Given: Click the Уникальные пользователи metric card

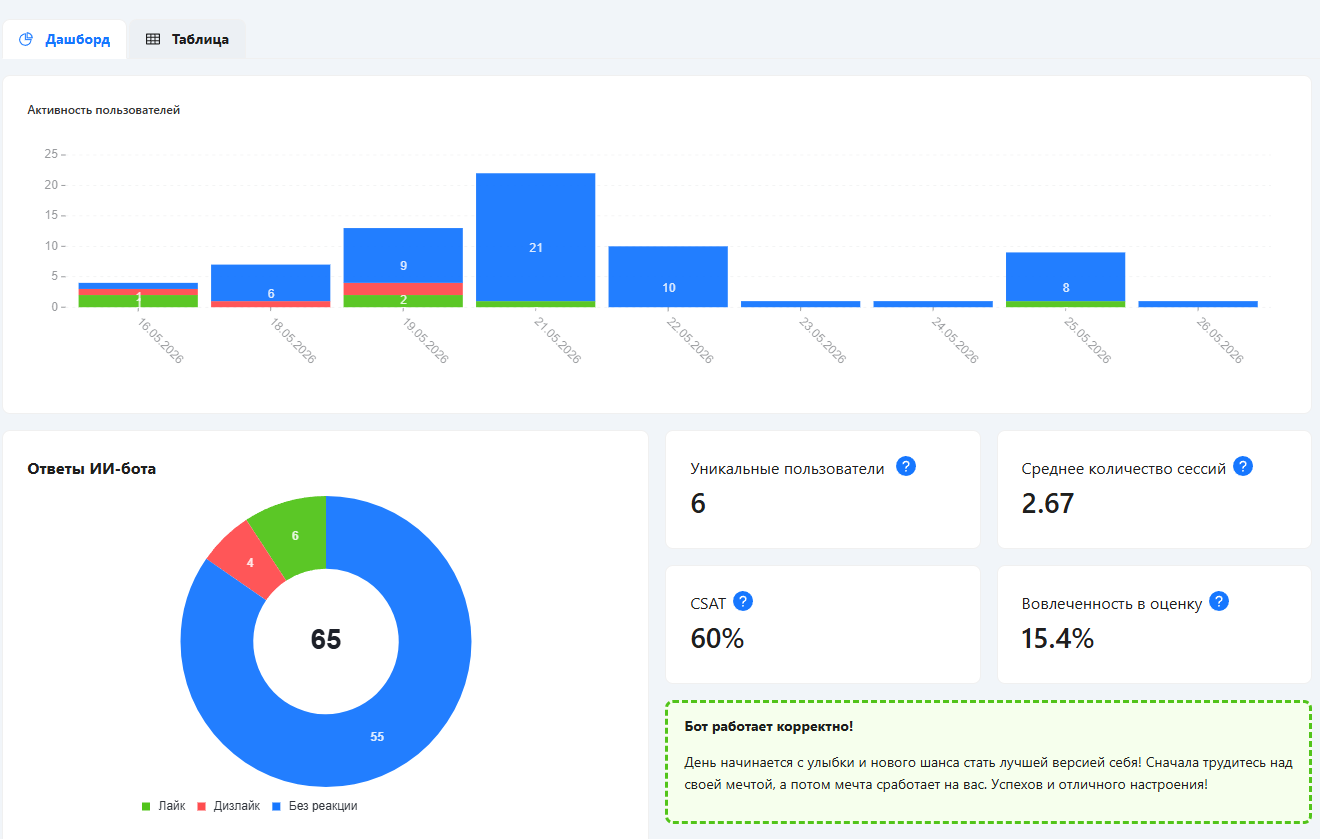Looking at the screenshot, I should tap(823, 489).
